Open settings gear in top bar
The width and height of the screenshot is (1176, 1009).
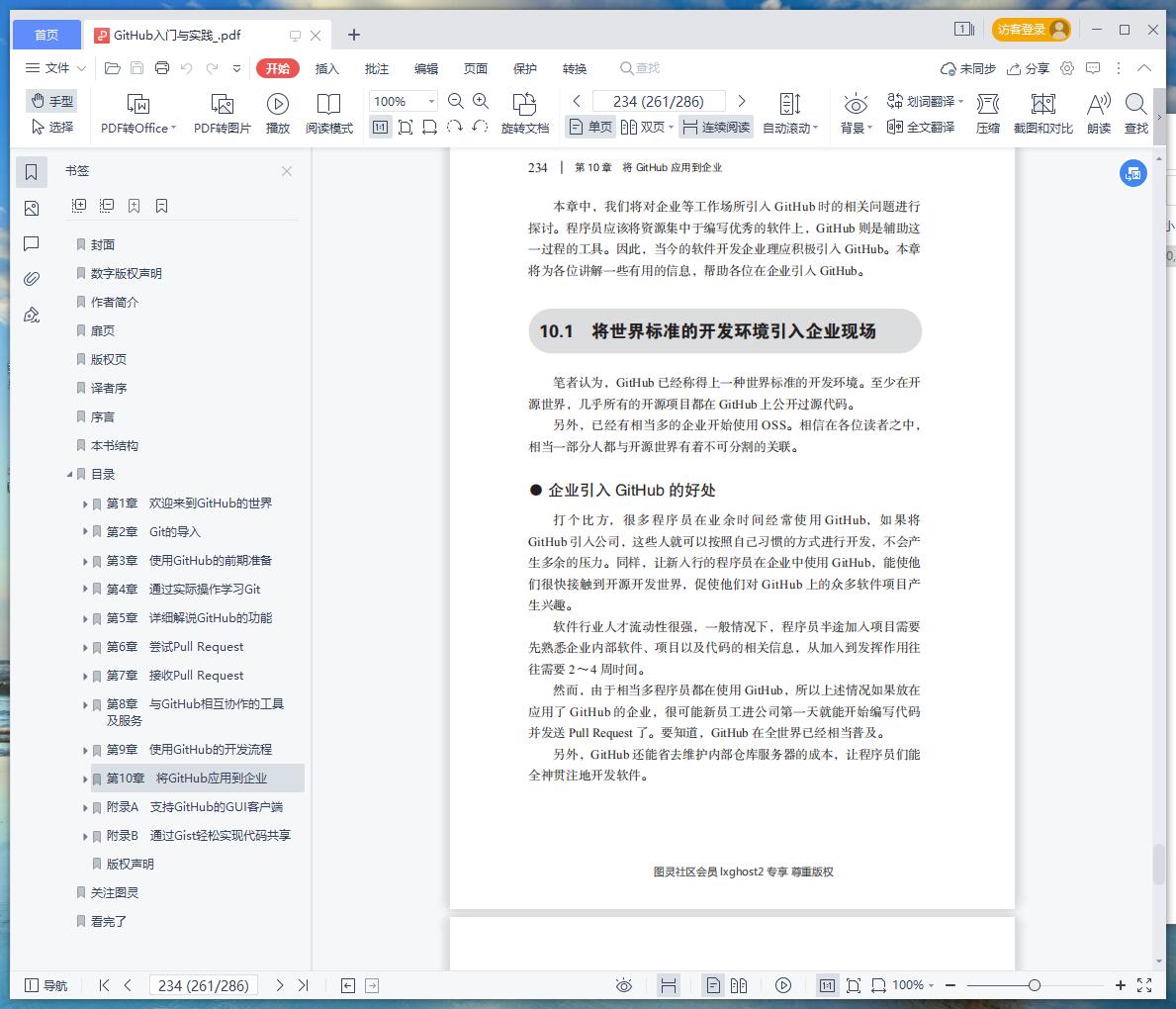click(1067, 68)
